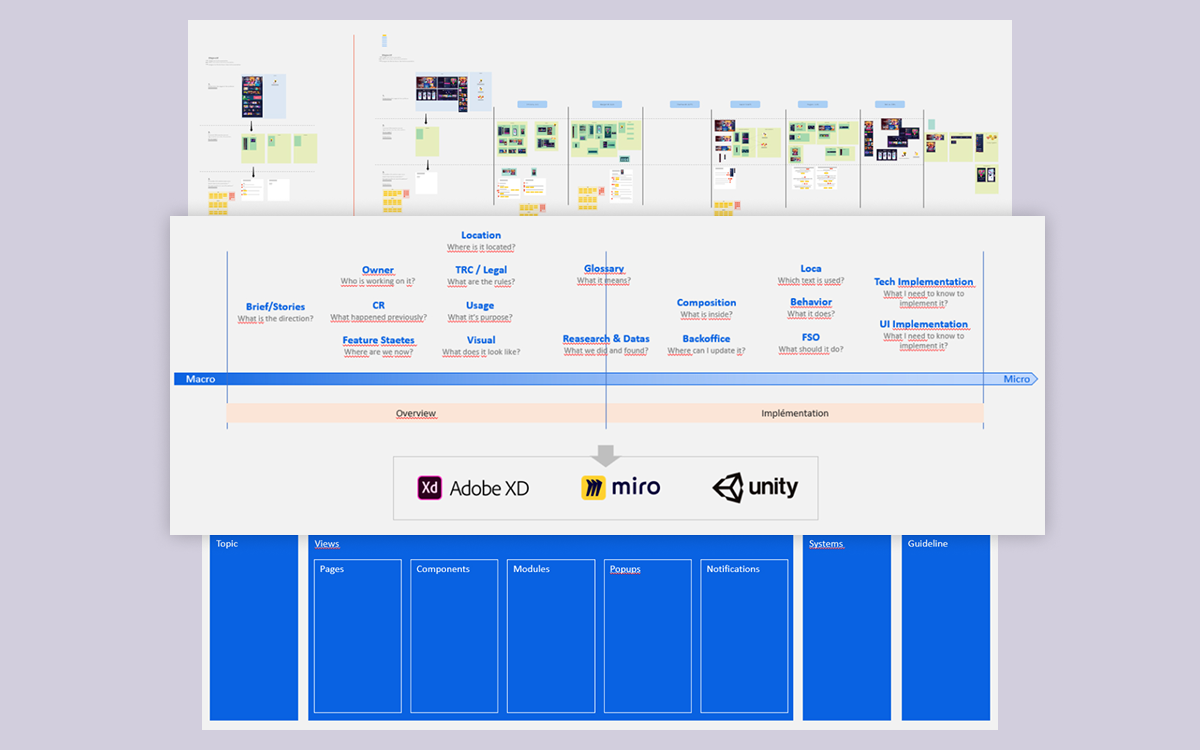Open the Guideline blue panel
1200x750 pixels.
pyautogui.click(x=946, y=627)
